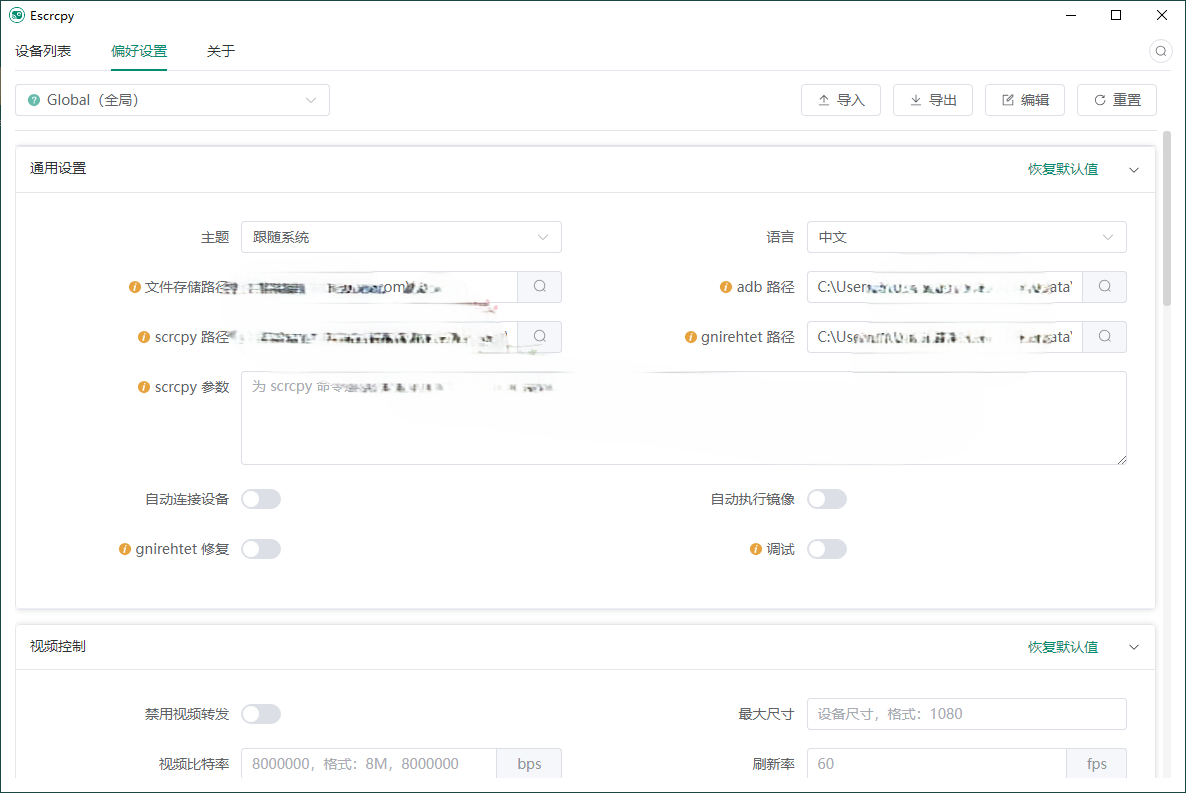Click the gnirehtet 路径 text field
Viewport: 1186px width, 793px height.
click(x=945, y=337)
